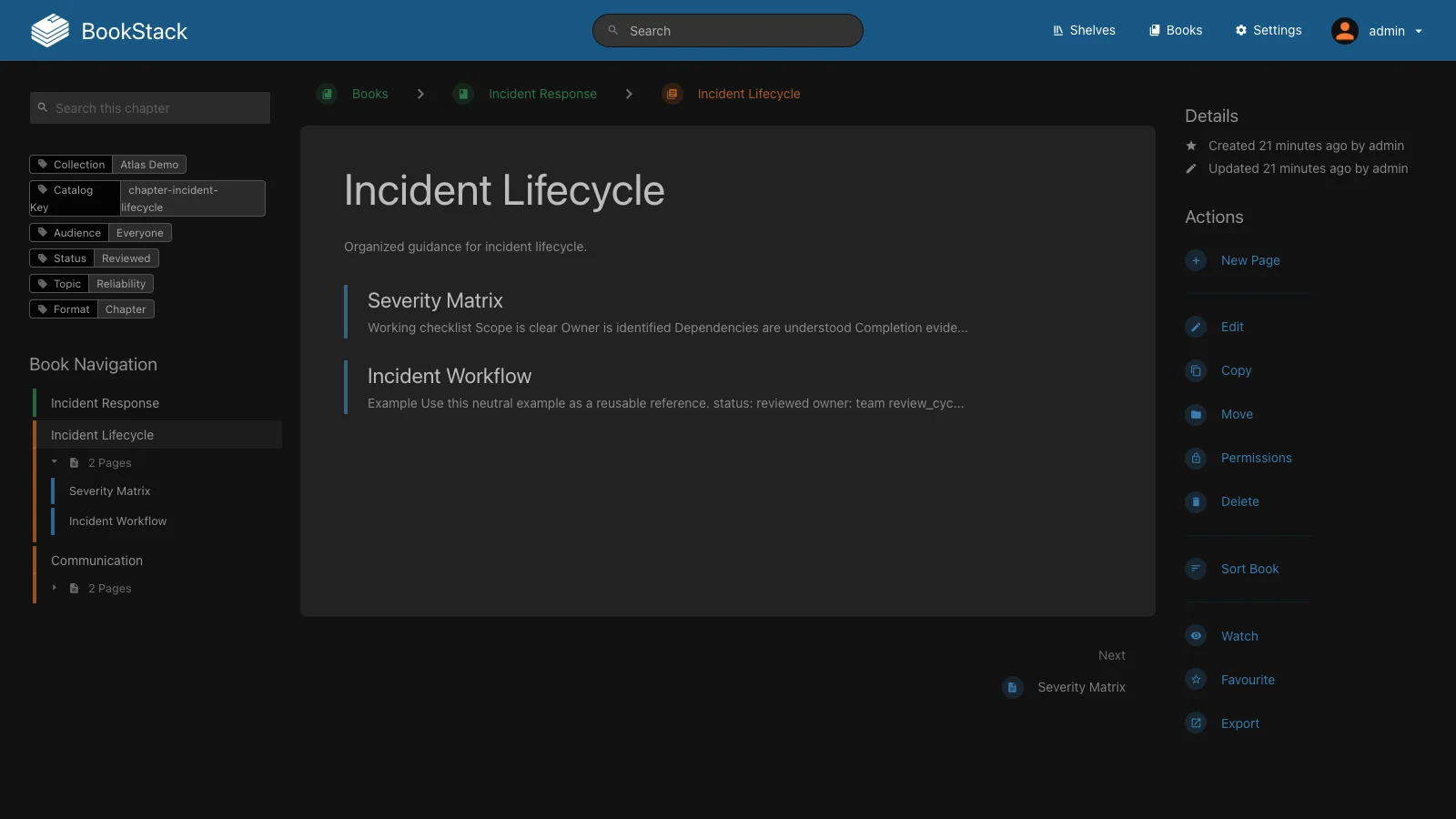Viewport: 1456px width, 819px height.
Task: Go to next page Severity Matrix link
Action: 1081,687
